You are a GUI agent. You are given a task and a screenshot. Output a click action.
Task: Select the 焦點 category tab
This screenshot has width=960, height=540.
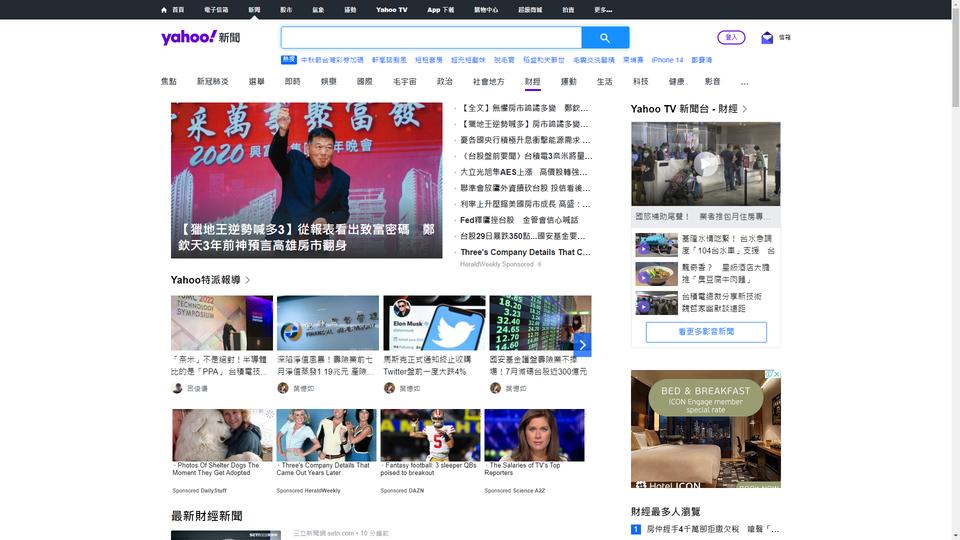coord(168,81)
